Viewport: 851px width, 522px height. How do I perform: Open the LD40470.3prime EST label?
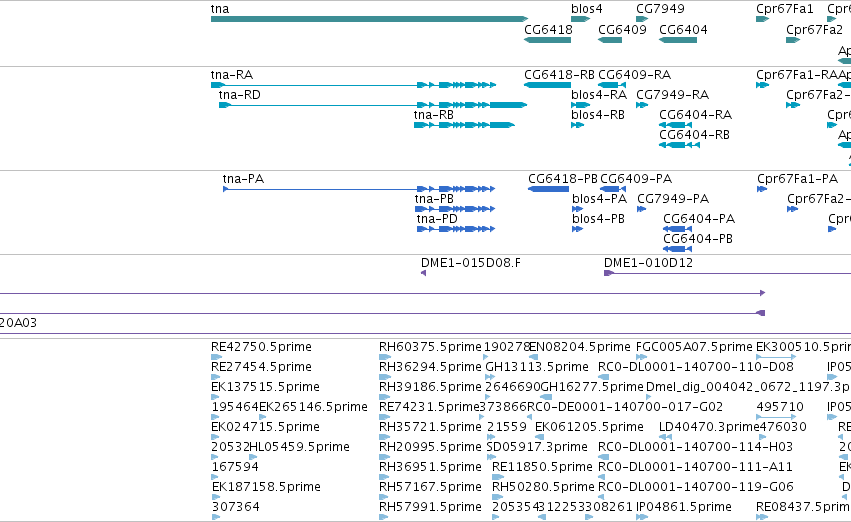coord(709,426)
